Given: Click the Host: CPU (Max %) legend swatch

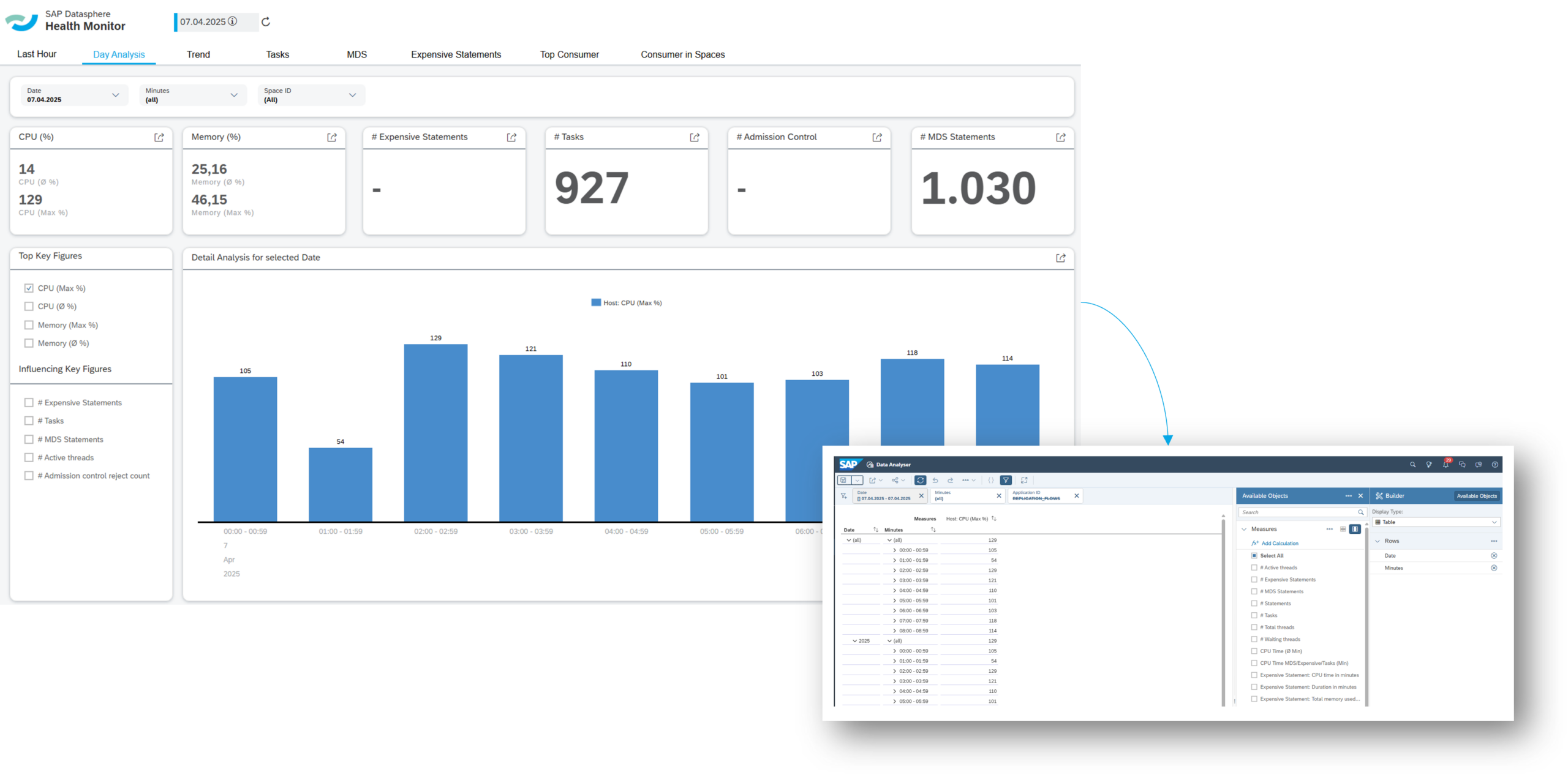Looking at the screenshot, I should pyautogui.click(x=596, y=302).
